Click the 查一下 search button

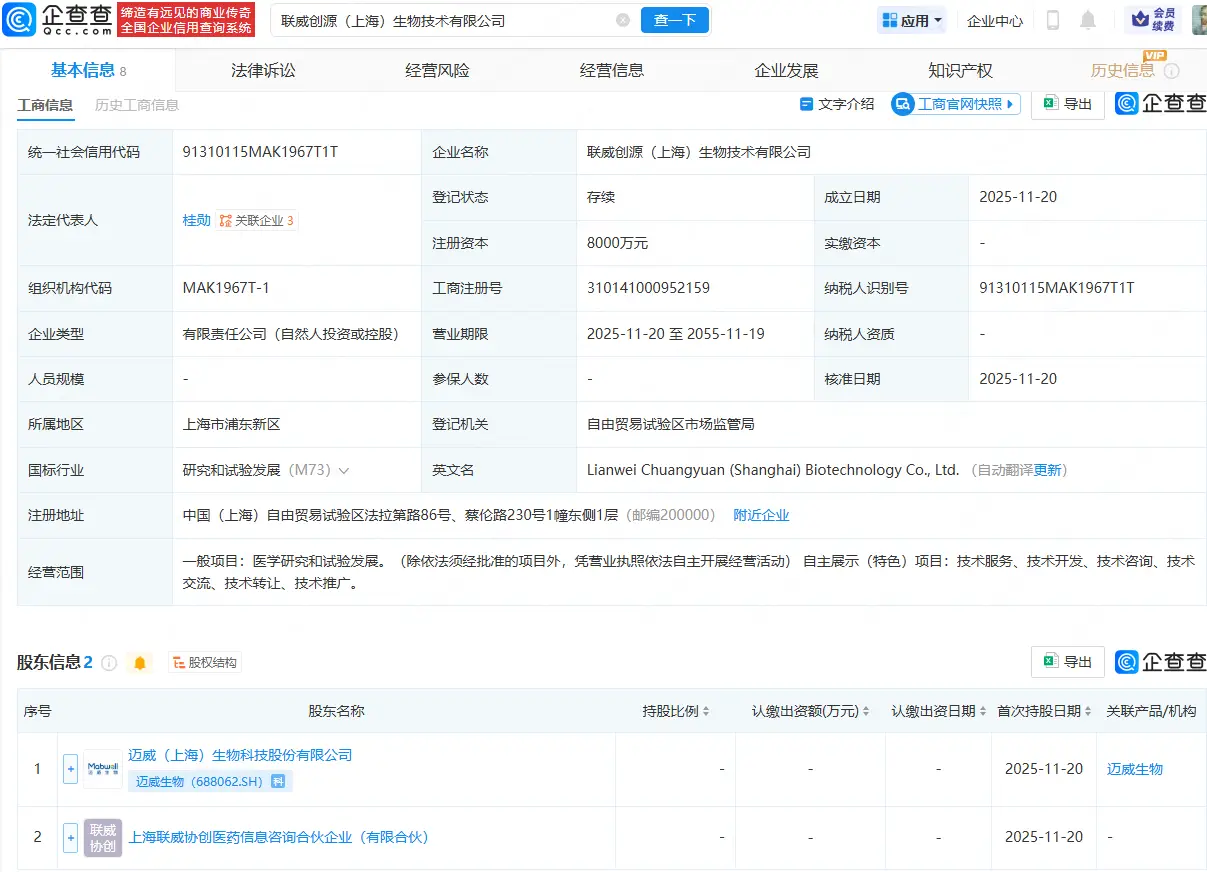click(x=674, y=20)
